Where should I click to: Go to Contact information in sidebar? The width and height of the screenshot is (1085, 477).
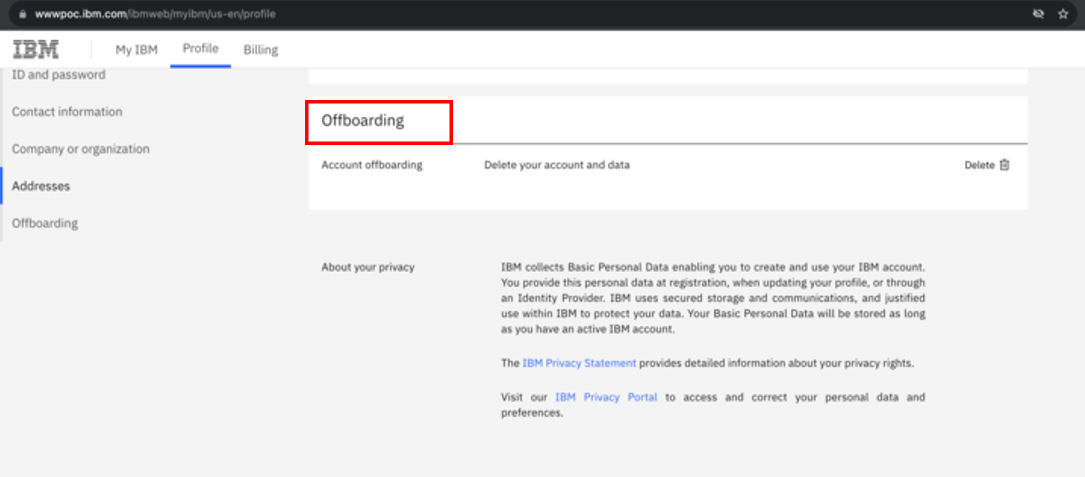[x=67, y=111]
